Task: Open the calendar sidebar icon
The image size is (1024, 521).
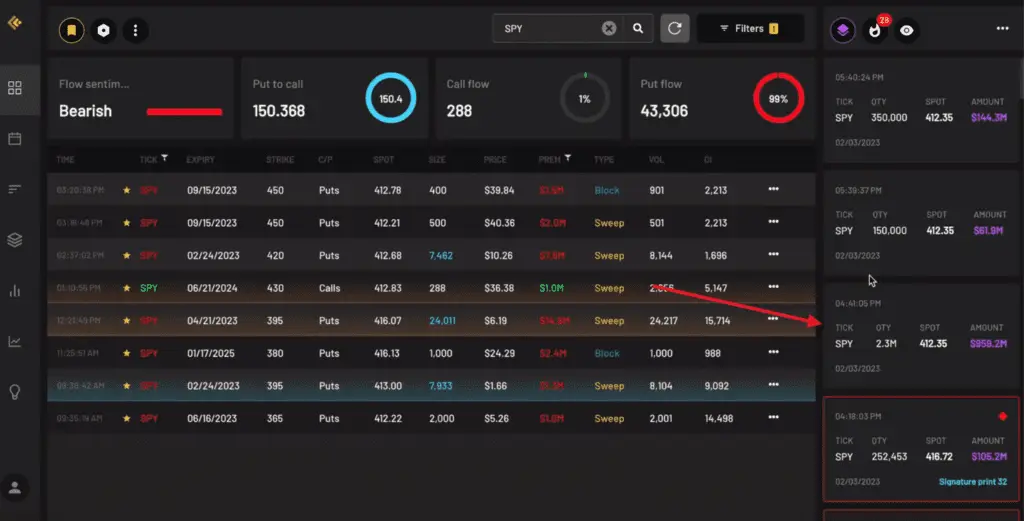Action: point(14,138)
